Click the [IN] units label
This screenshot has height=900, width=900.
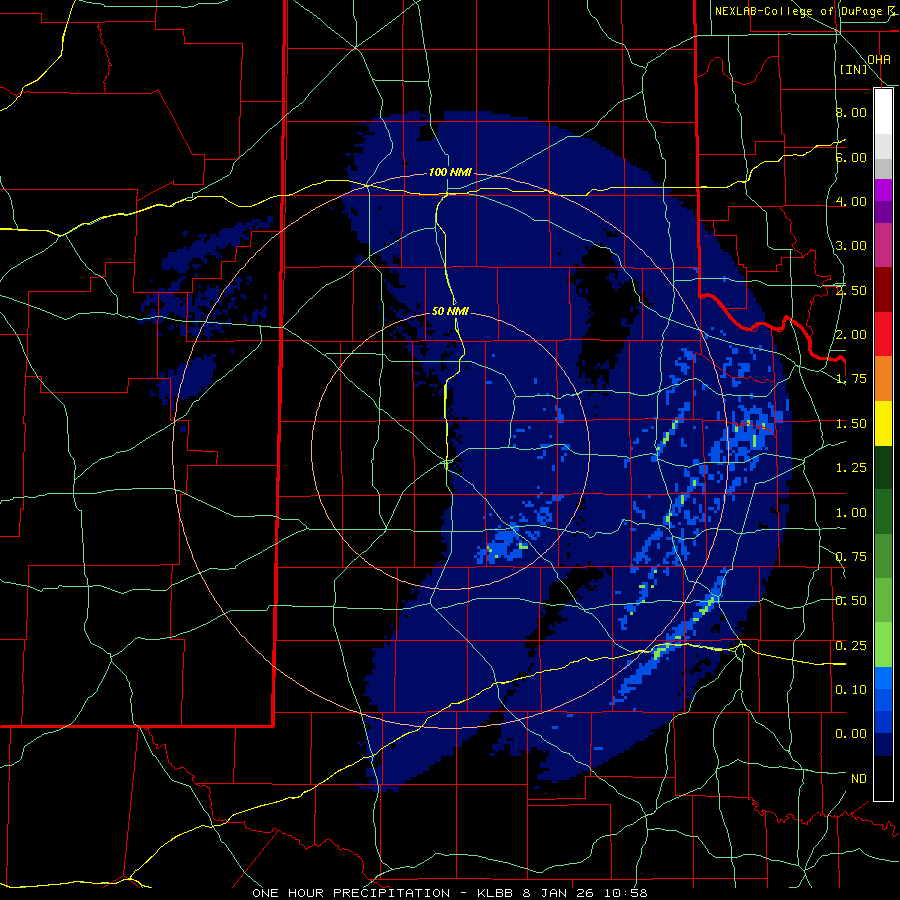click(x=854, y=69)
